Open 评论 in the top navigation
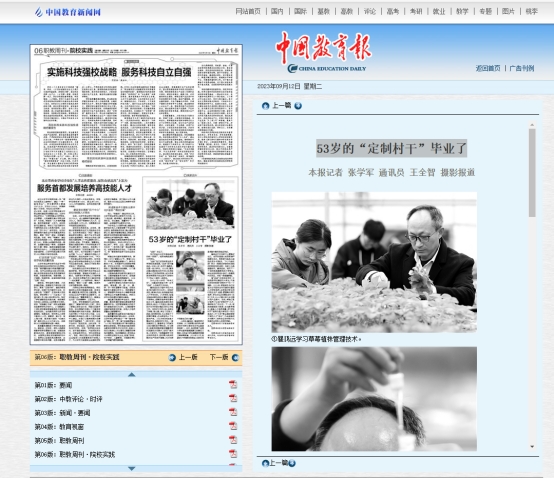This screenshot has height=479, width=554. [370, 11]
